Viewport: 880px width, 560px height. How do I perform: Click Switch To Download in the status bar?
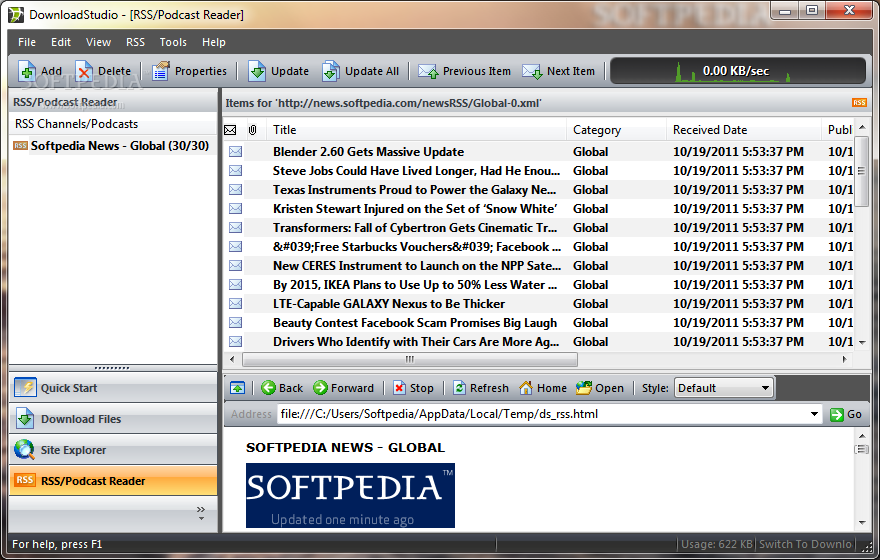[805, 544]
